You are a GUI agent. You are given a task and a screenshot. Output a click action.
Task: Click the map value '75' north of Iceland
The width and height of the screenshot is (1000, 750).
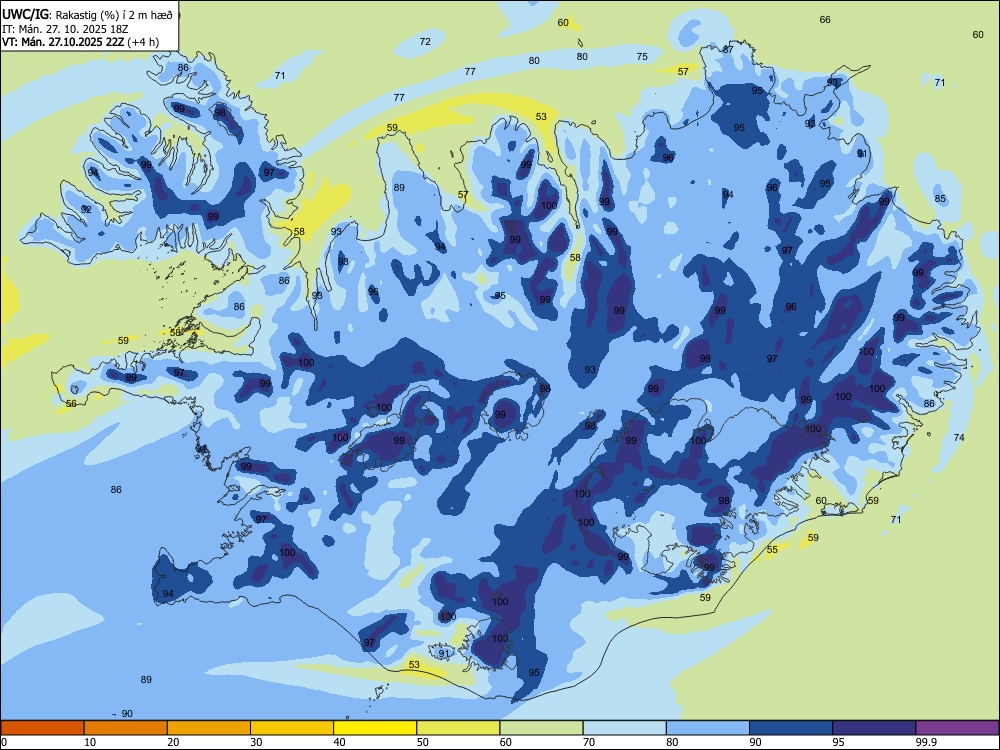(x=642, y=56)
